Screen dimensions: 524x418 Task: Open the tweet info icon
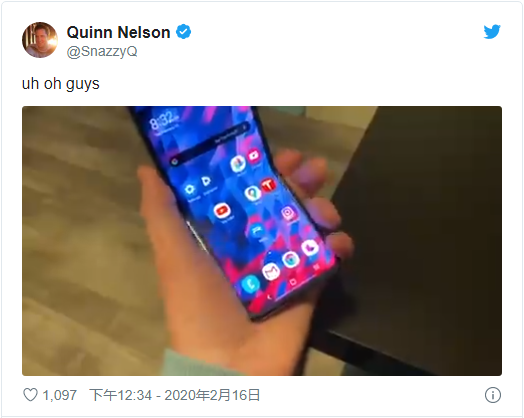pyautogui.click(x=493, y=395)
